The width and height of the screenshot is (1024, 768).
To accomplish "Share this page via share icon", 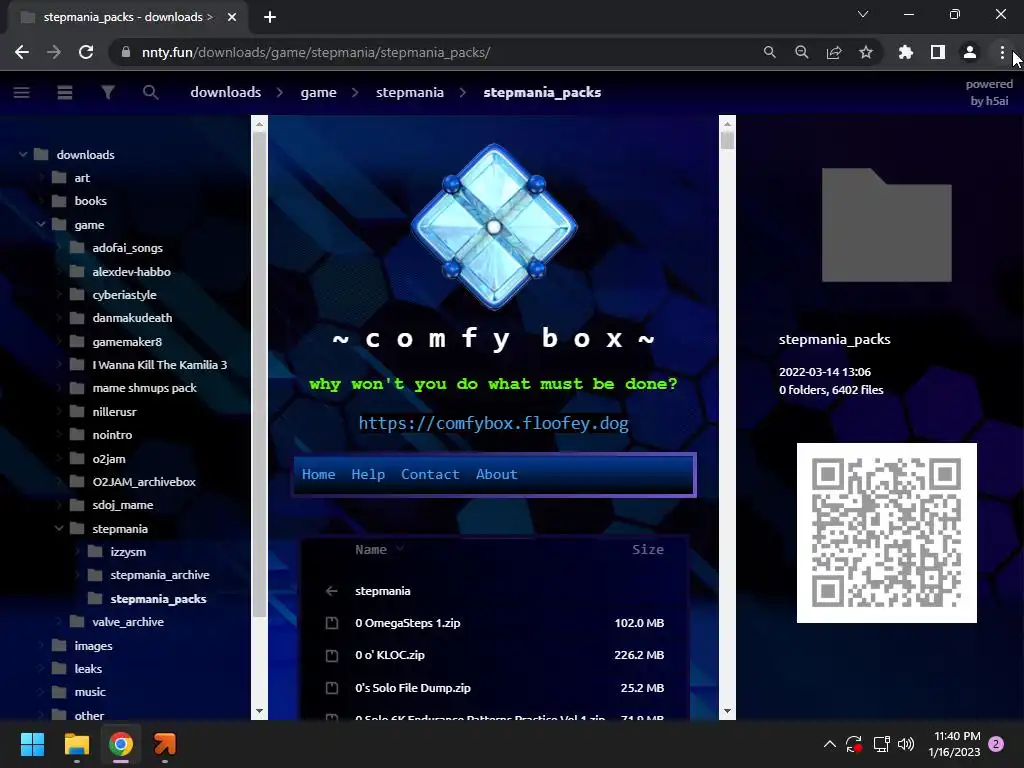I will pyautogui.click(x=834, y=52).
